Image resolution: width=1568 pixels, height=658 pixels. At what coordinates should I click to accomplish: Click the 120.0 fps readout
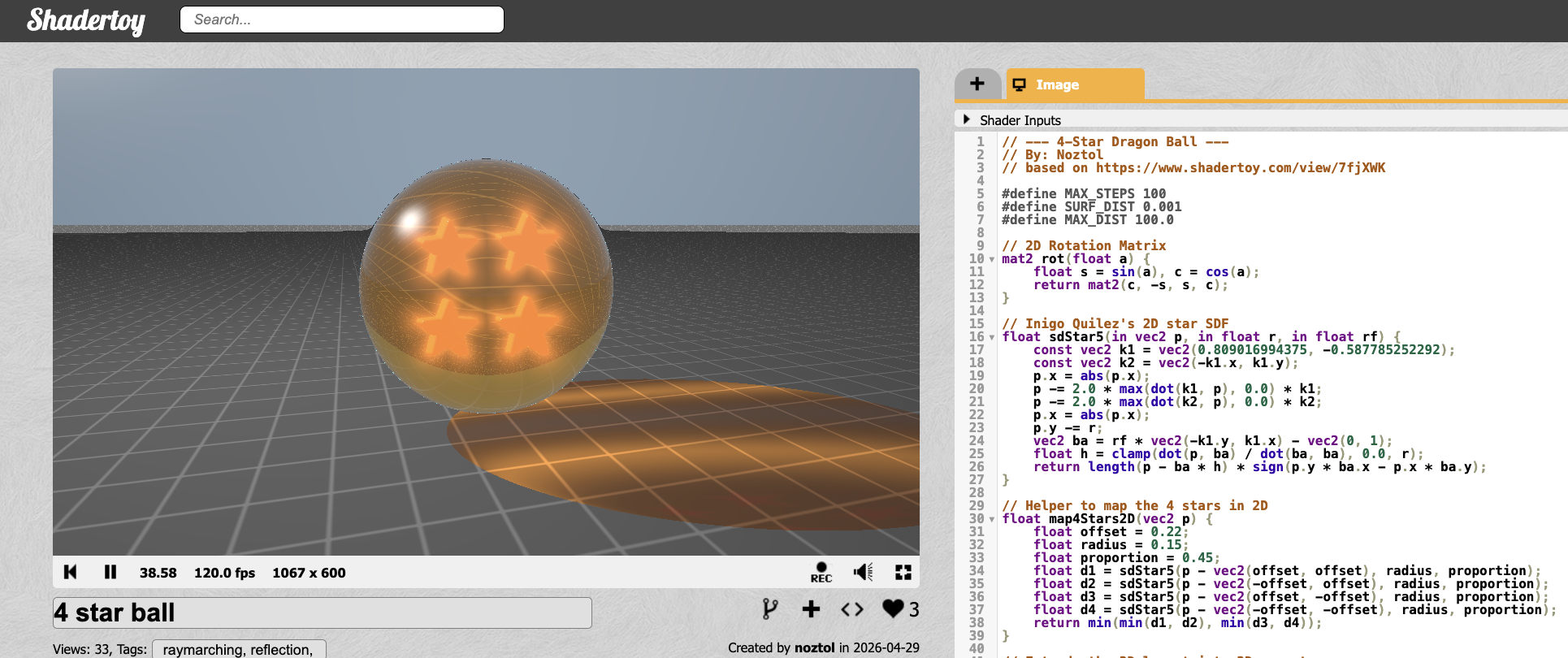click(224, 573)
